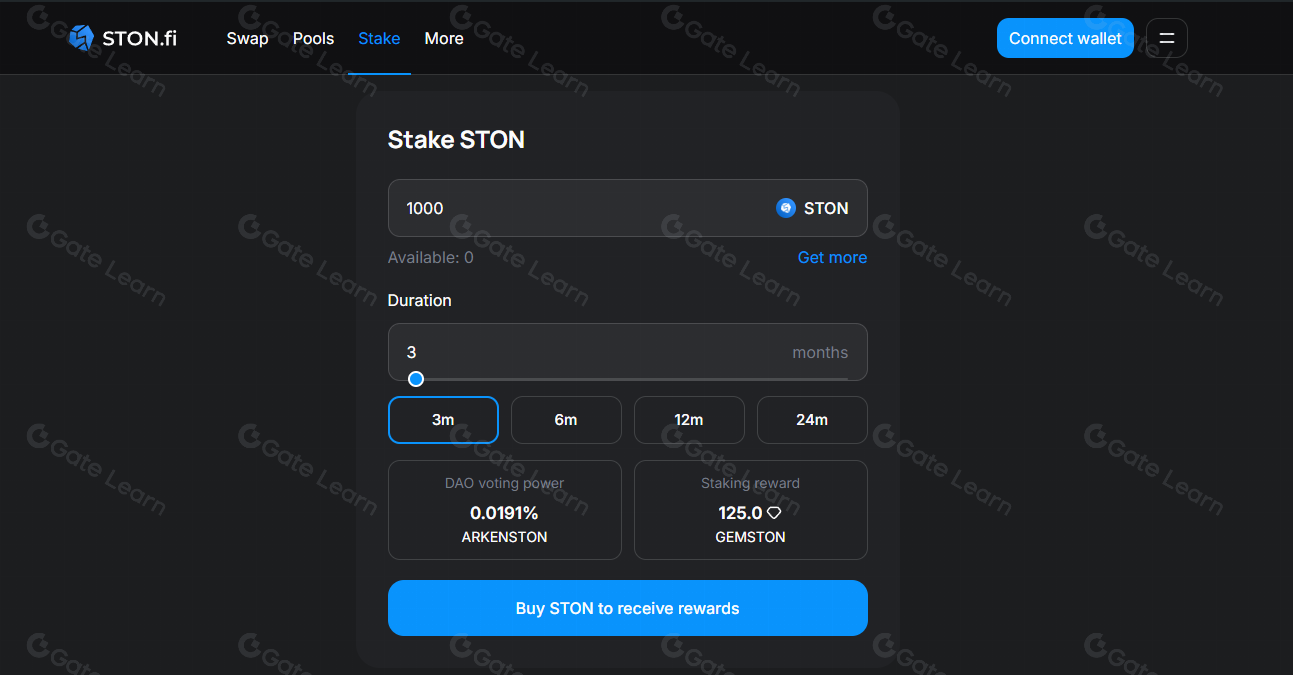The width and height of the screenshot is (1293, 675).
Task: Click the STON token icon in the amount field
Action: tap(786, 208)
